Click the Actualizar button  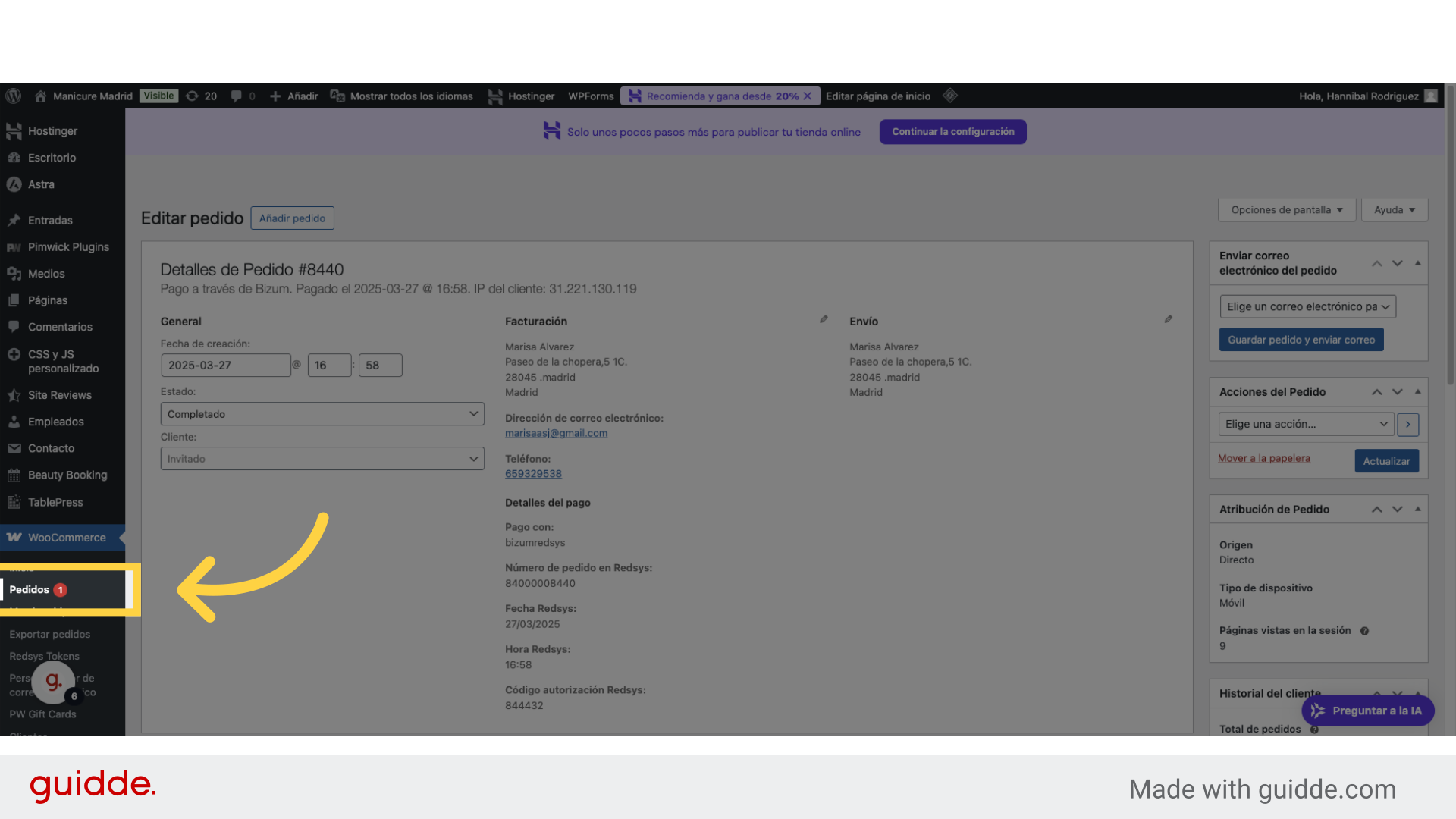click(1386, 461)
